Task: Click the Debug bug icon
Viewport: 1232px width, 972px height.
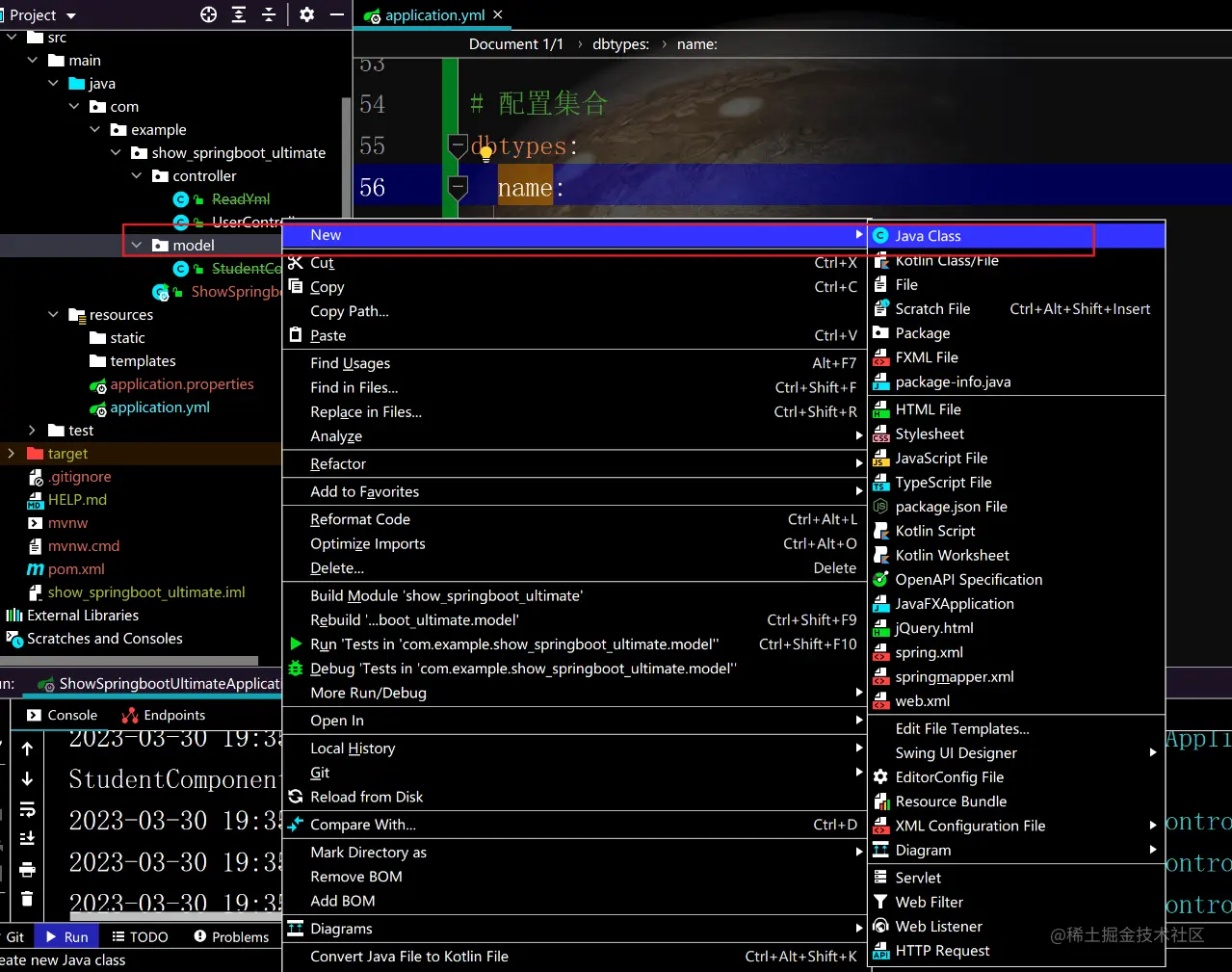Action: pyautogui.click(x=296, y=668)
